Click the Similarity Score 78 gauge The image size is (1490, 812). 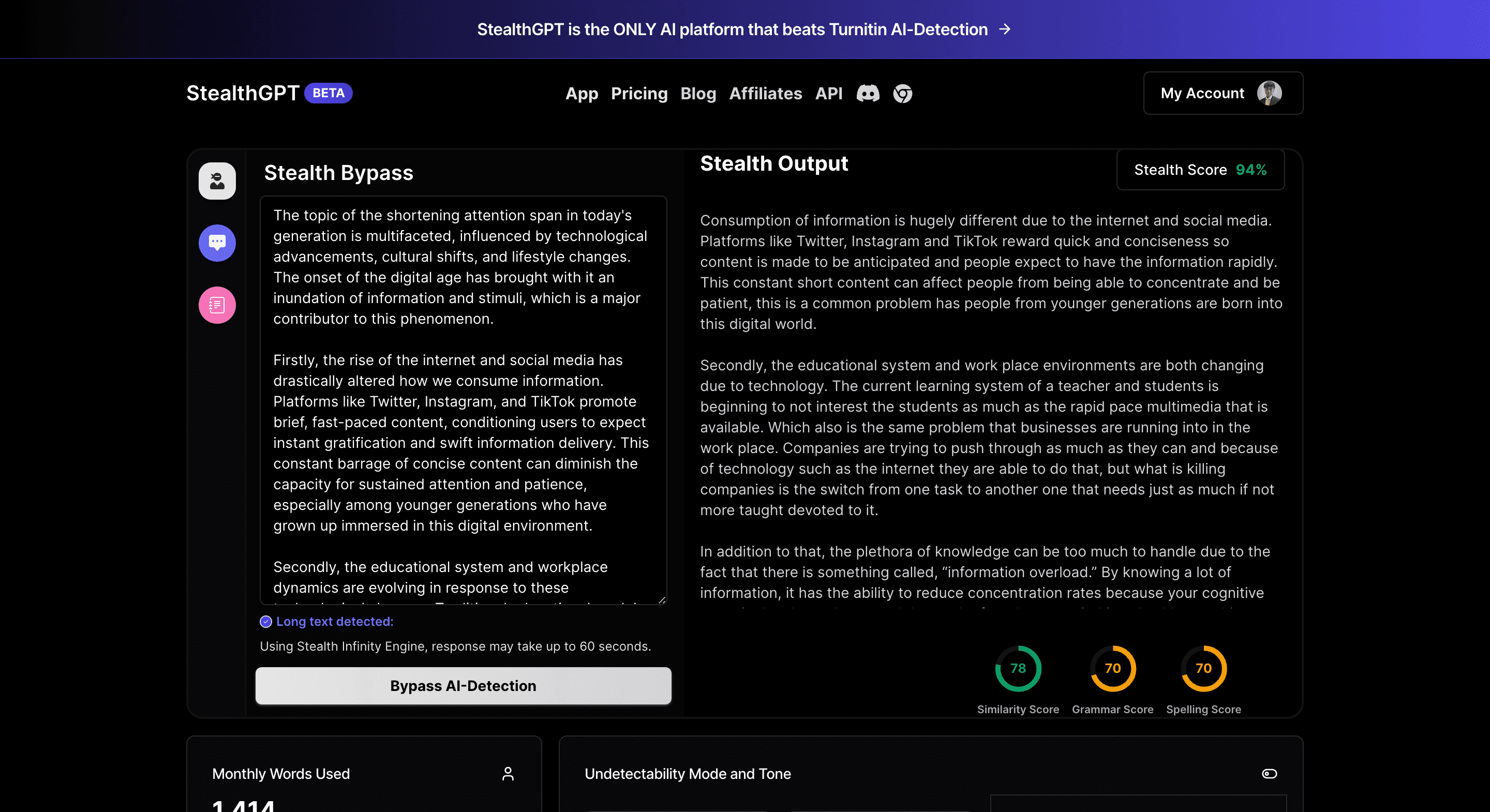tap(1018, 669)
